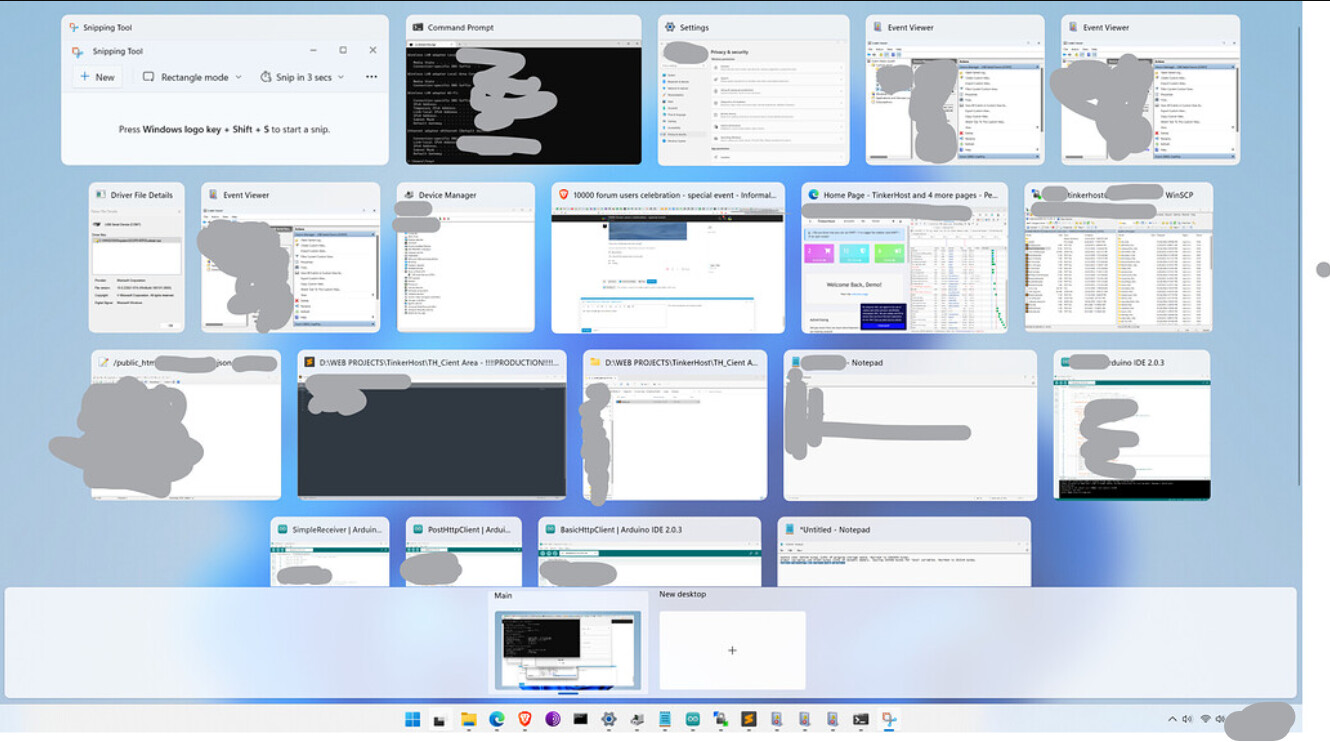Open the Snip in 3 secs dropdown
The height and width of the screenshot is (742, 1330).
[302, 77]
